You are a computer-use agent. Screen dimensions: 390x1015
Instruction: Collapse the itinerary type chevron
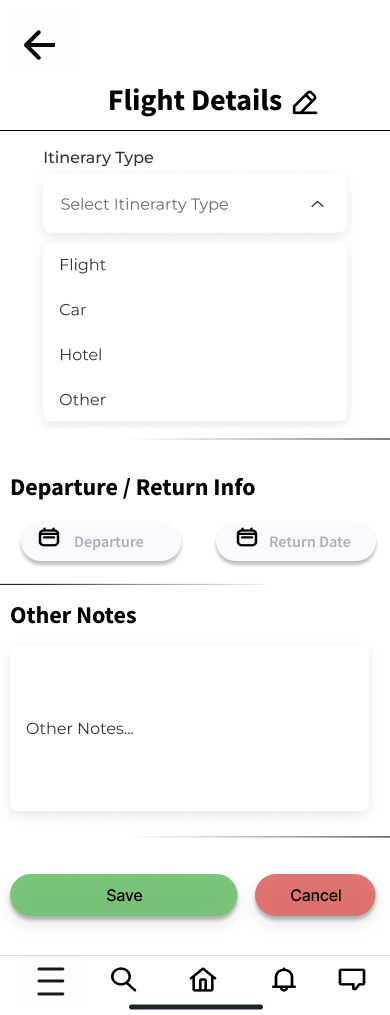coord(317,204)
